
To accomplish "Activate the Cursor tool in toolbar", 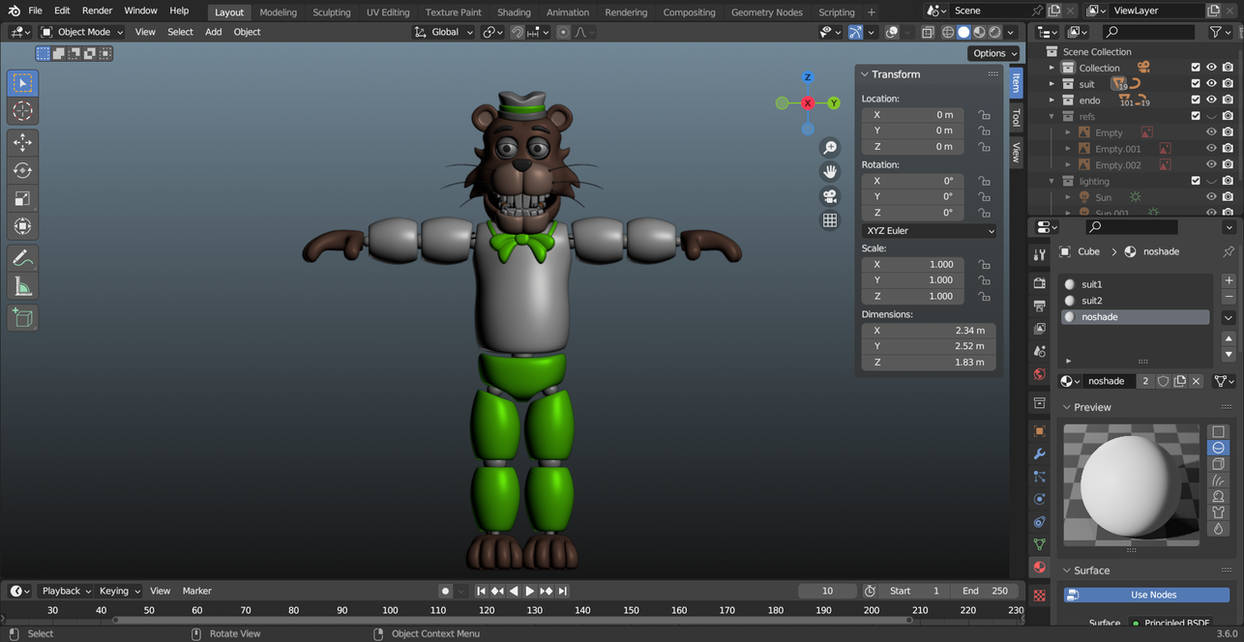I will click(x=22, y=111).
